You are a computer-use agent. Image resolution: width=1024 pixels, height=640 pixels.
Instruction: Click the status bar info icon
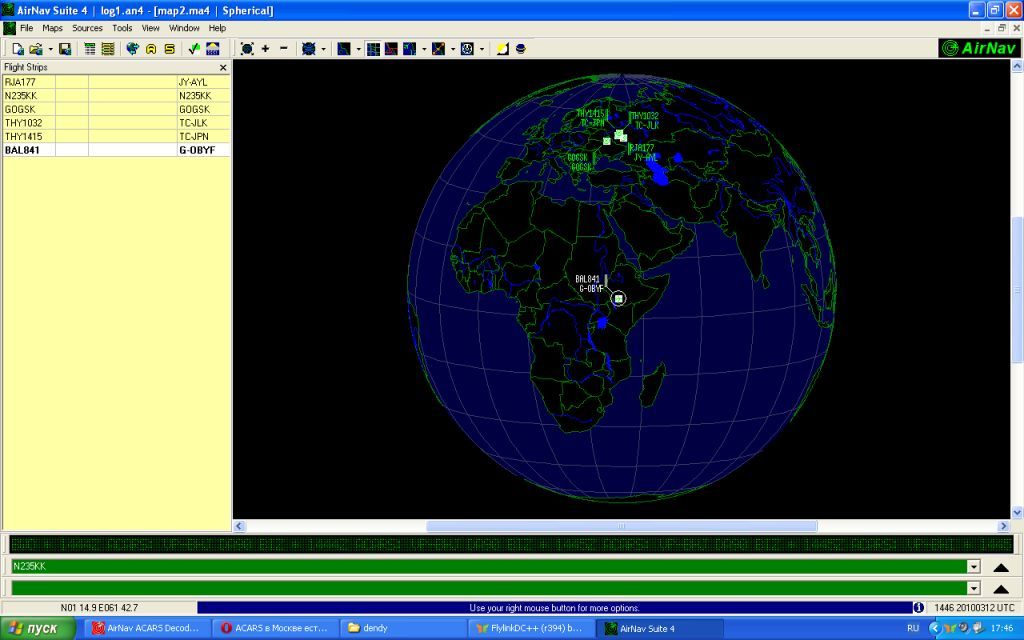918,608
